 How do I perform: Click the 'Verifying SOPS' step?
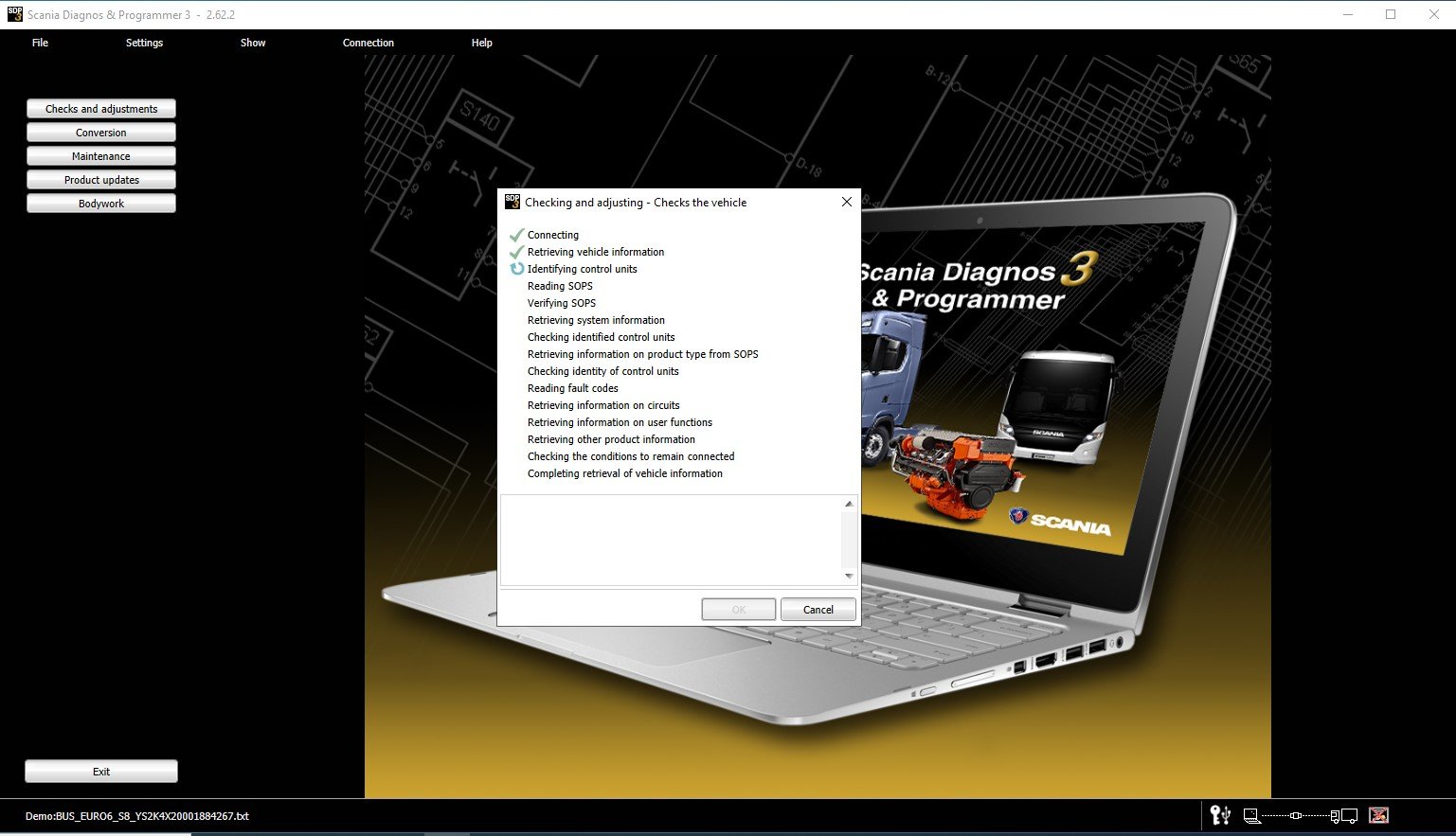562,303
